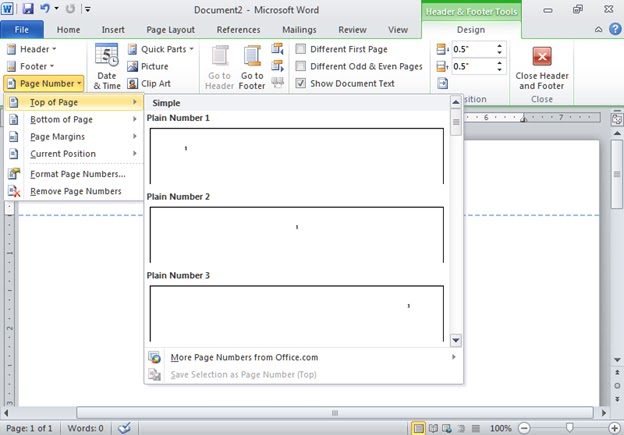This screenshot has width=624, height=435.
Task: Click the Zoom Out minus button
Action: (524, 428)
